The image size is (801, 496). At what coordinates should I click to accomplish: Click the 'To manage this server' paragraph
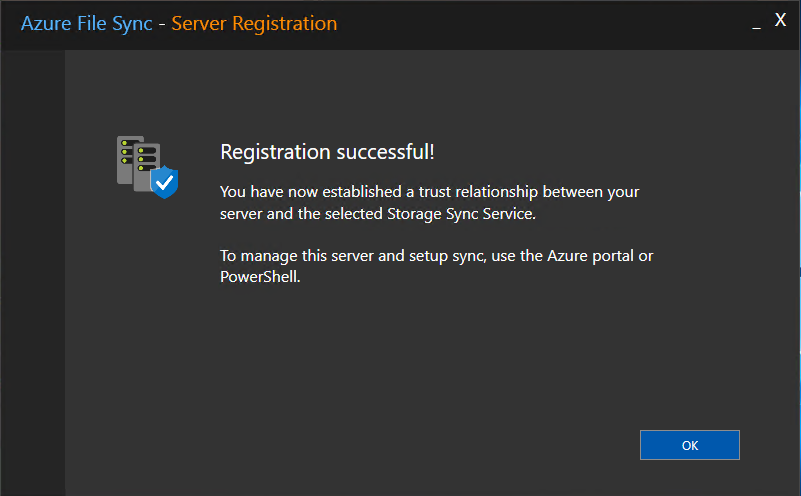pos(436,267)
